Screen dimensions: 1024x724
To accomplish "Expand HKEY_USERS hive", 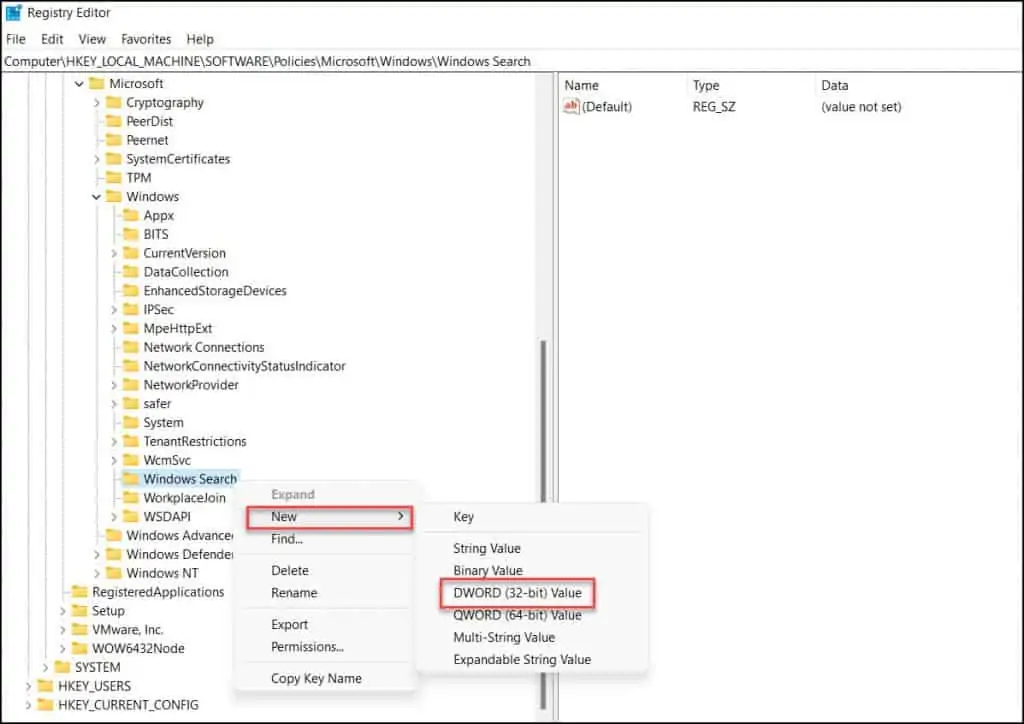I will tap(28, 686).
